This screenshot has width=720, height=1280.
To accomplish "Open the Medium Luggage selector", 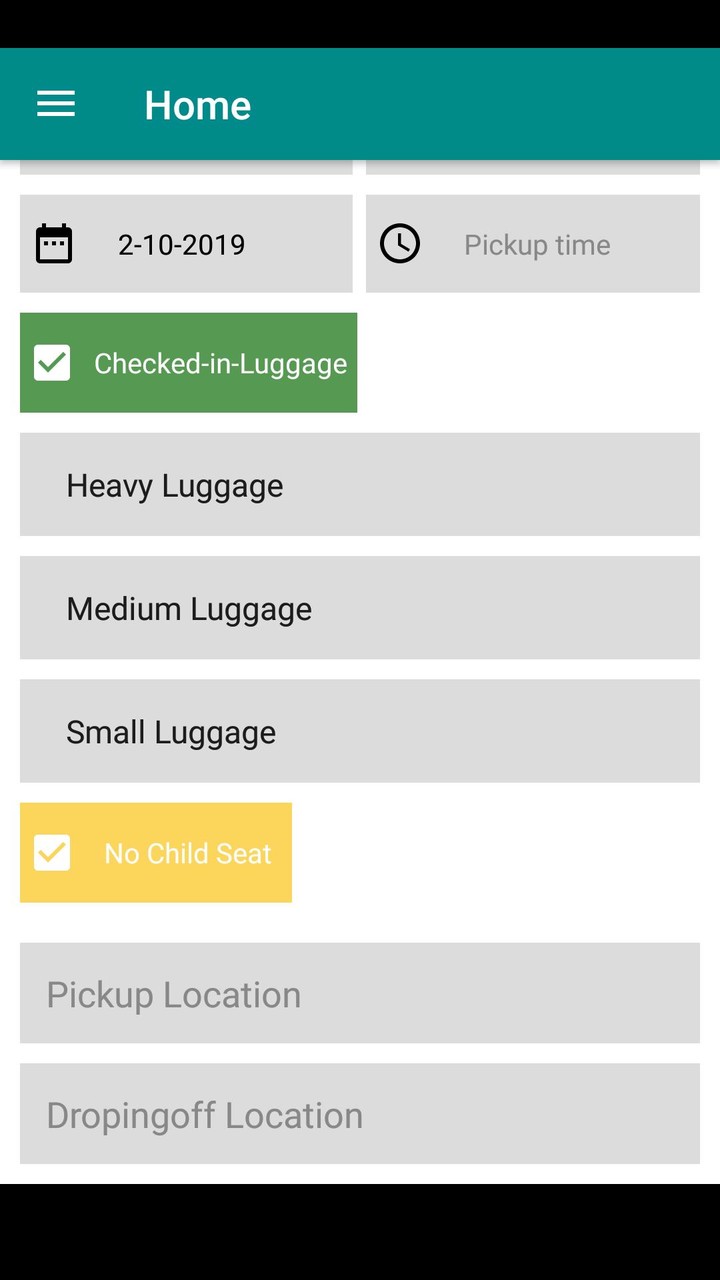I will (360, 607).
